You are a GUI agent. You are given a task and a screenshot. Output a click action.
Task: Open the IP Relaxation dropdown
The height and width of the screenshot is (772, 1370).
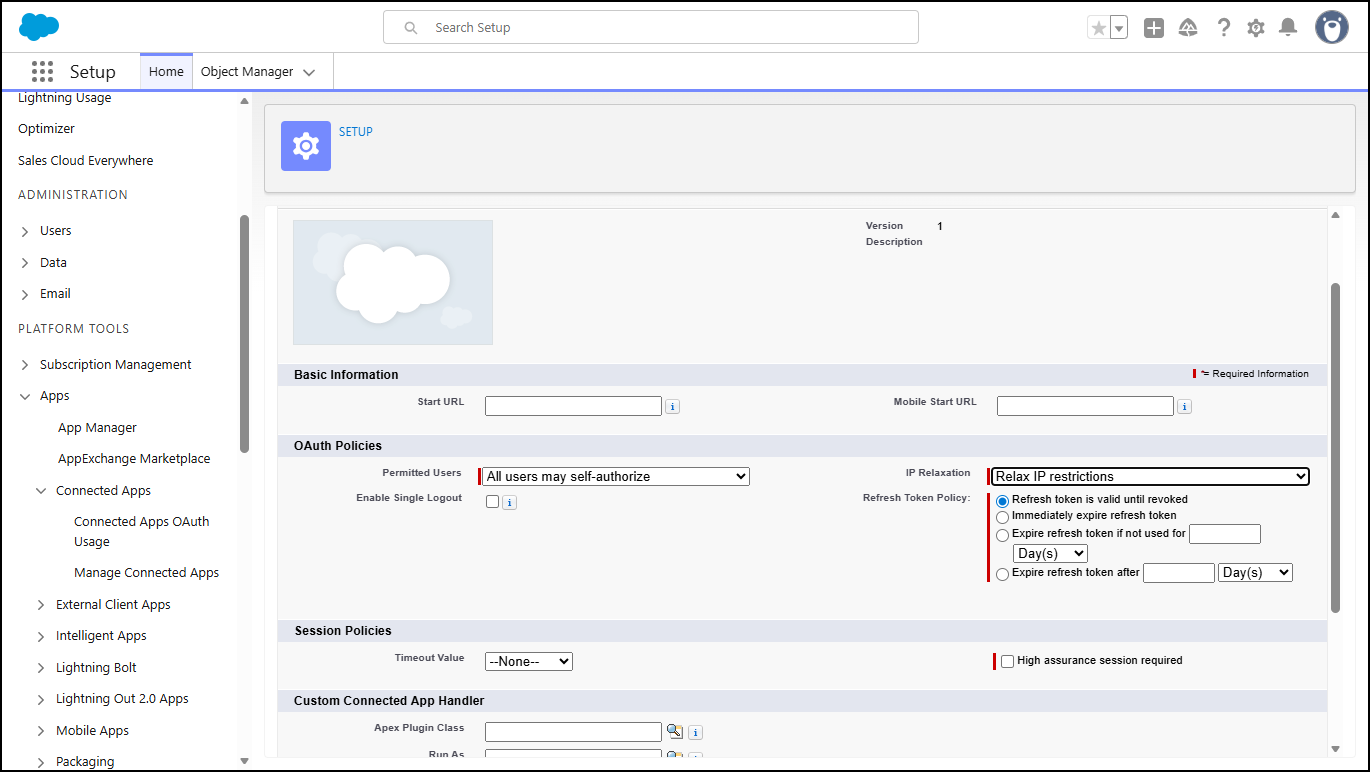[x=1149, y=477]
